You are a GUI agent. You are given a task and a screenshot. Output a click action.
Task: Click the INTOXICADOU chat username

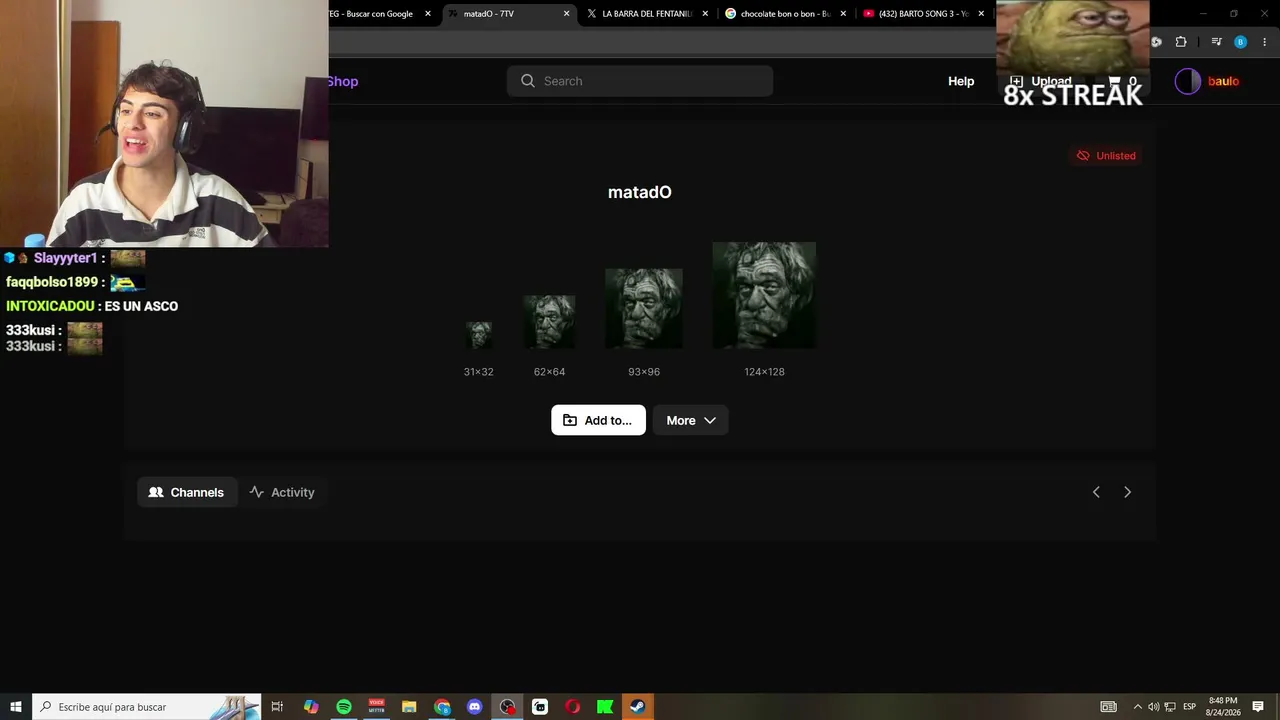(x=50, y=306)
